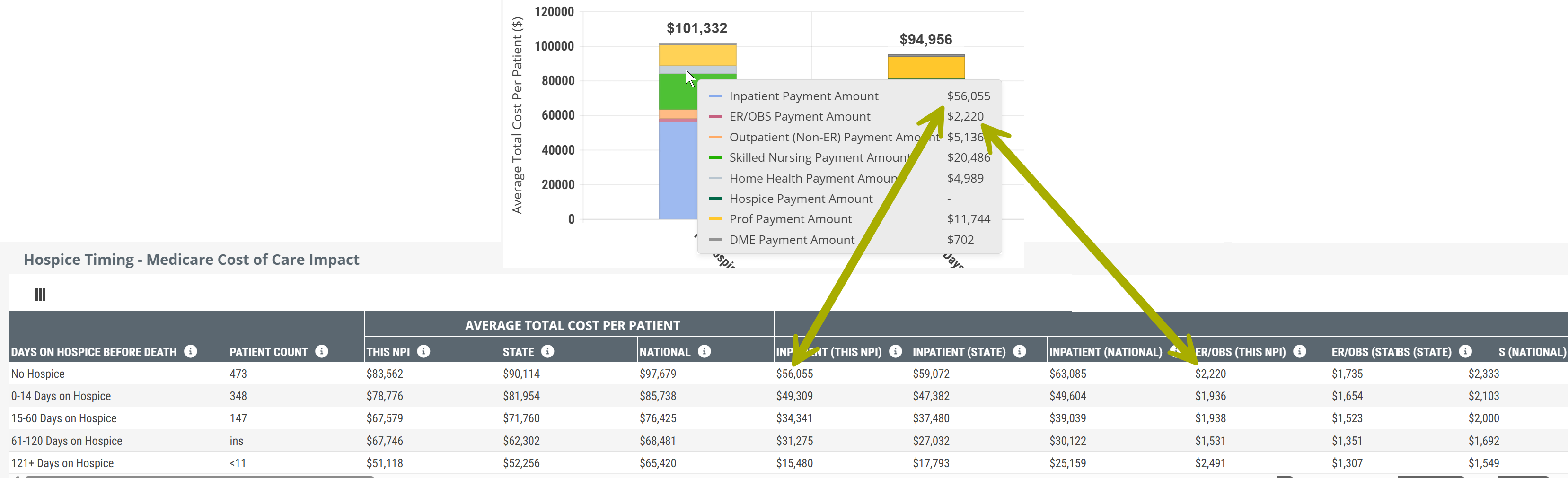Click the $101,332 bar total label
This screenshot has height=478, width=1568.
(697, 28)
